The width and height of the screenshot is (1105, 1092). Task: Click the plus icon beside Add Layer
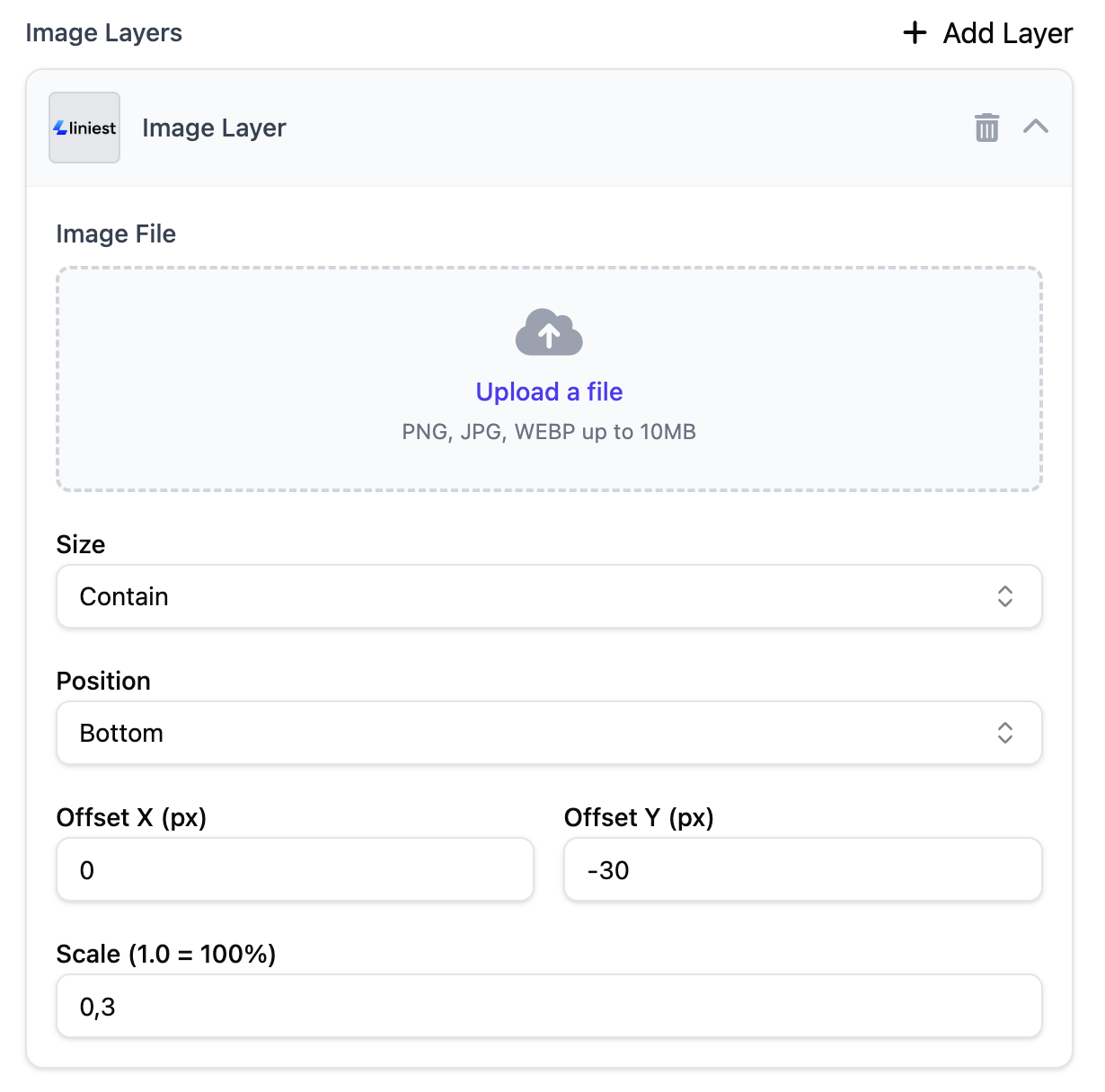pos(915,33)
